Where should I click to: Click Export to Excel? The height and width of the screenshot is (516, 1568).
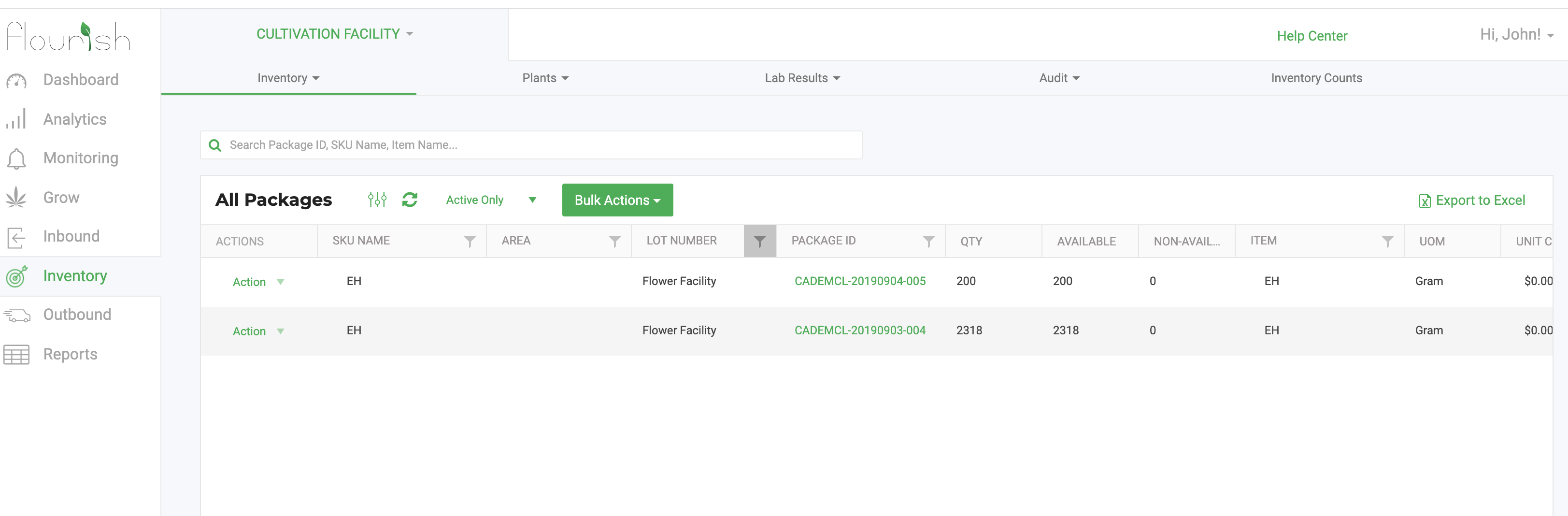(x=1472, y=200)
